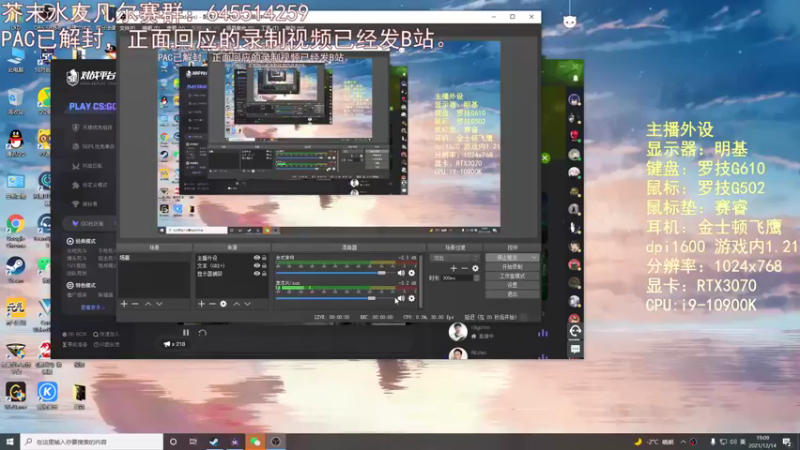Toggle visibility of 文本 (GDI+) source
Screen dimensions: 800x450
coord(257,266)
